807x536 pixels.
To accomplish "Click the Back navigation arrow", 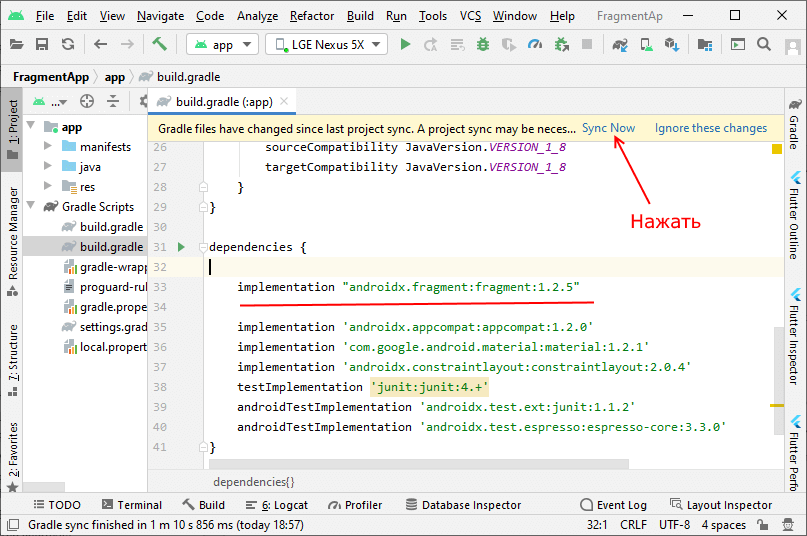I will (x=100, y=44).
